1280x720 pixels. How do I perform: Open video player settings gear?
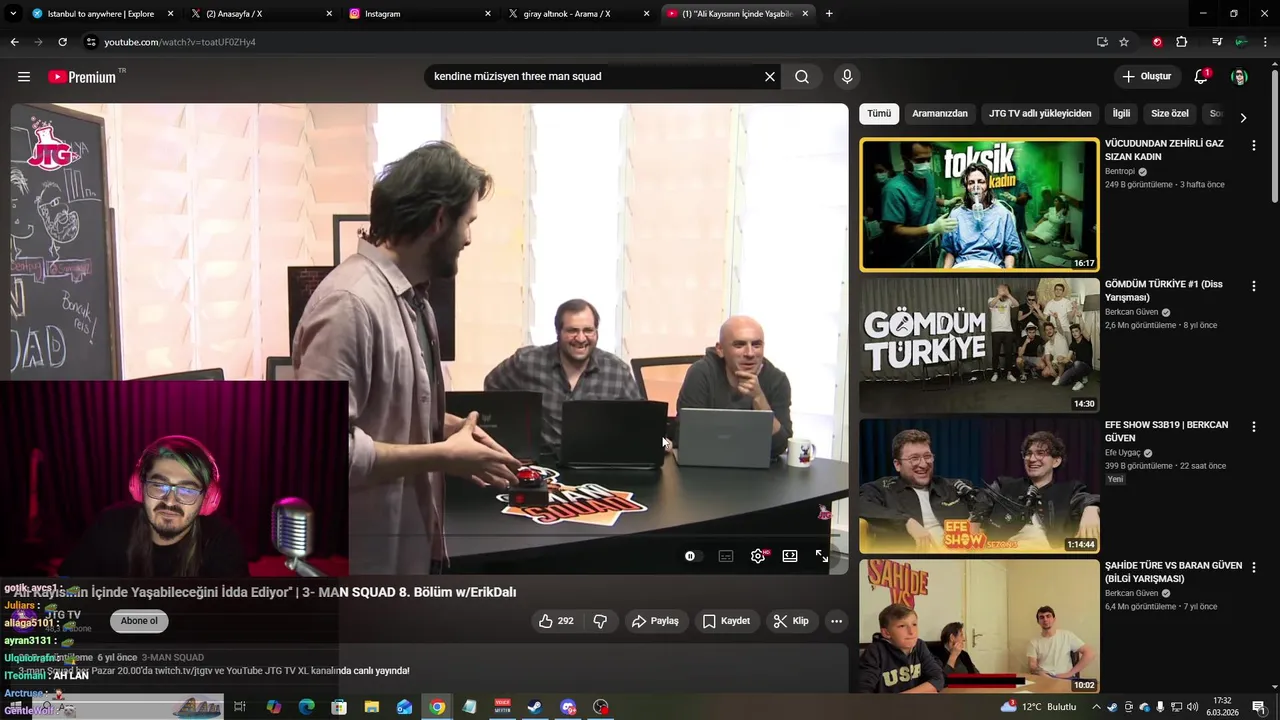(758, 556)
